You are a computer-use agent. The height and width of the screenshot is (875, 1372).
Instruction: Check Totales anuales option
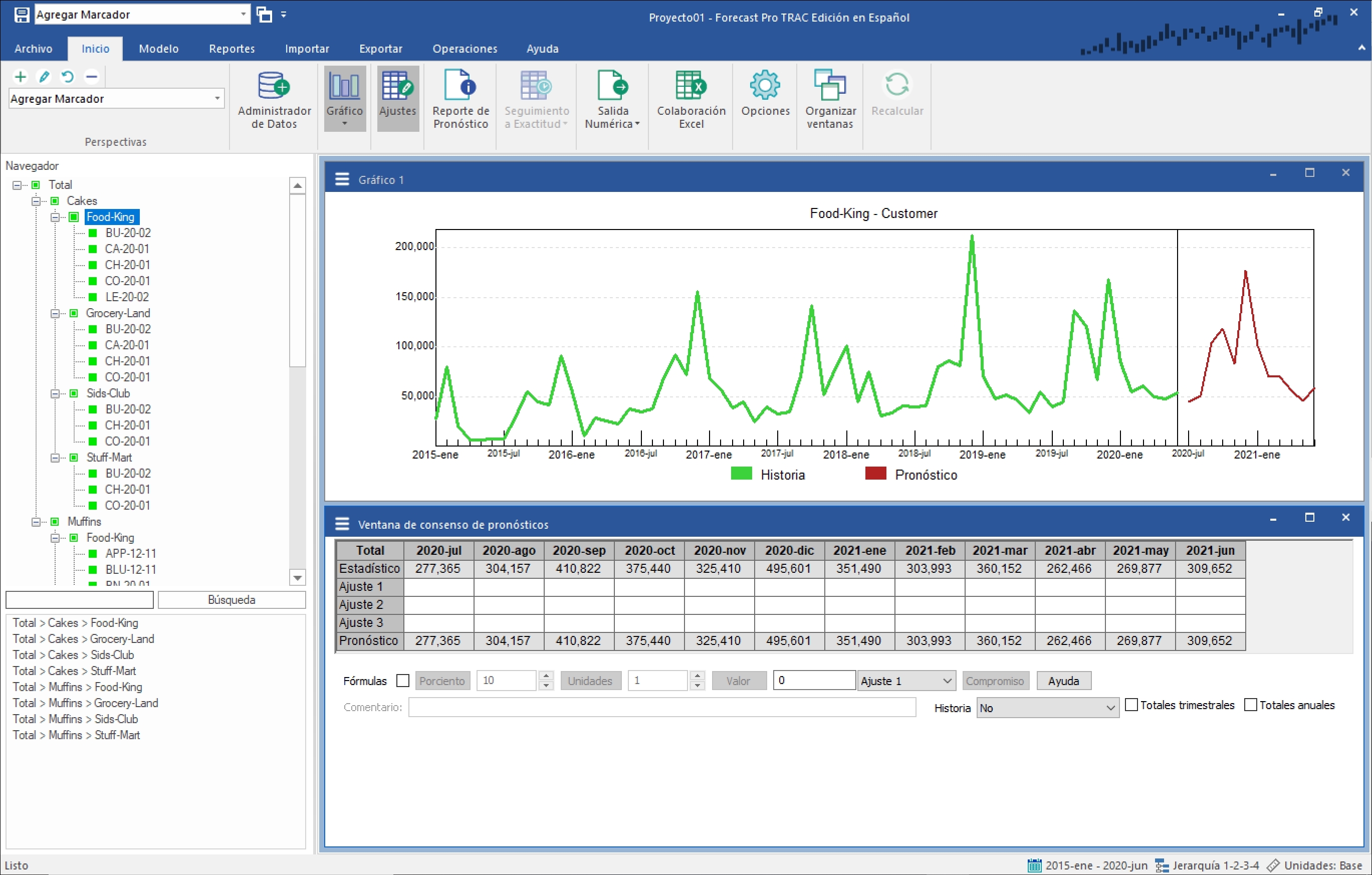click(x=1250, y=705)
